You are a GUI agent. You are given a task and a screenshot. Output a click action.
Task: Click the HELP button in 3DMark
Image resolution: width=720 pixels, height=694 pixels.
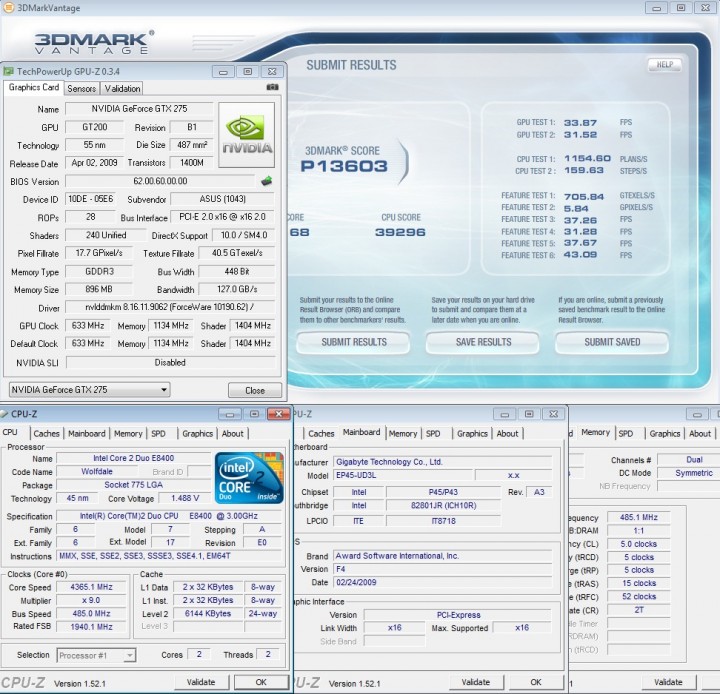tap(664, 65)
